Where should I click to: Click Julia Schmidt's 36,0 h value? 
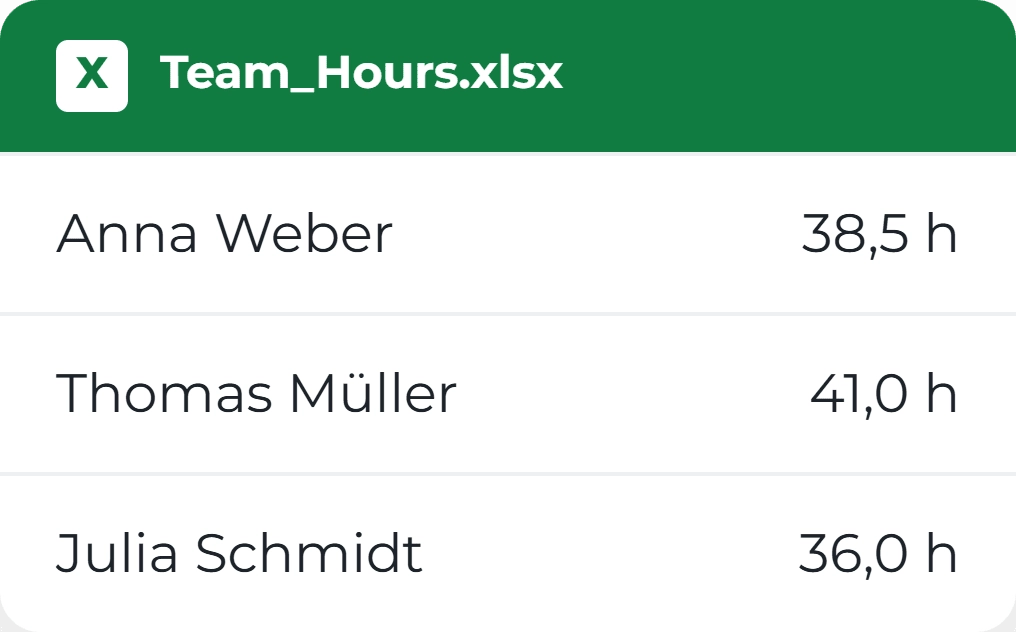878,553
